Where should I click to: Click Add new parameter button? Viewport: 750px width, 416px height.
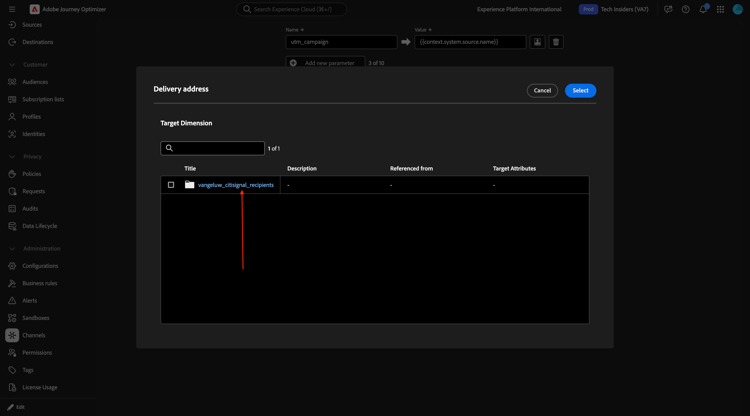coord(325,63)
